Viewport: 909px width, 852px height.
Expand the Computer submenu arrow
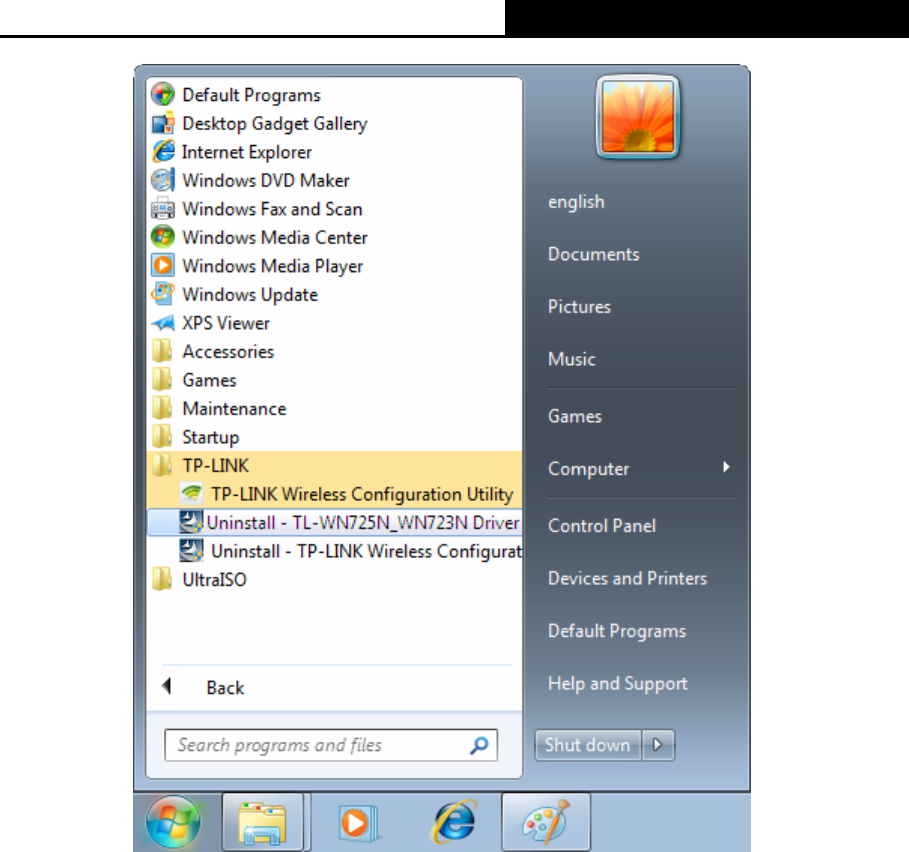pos(726,467)
